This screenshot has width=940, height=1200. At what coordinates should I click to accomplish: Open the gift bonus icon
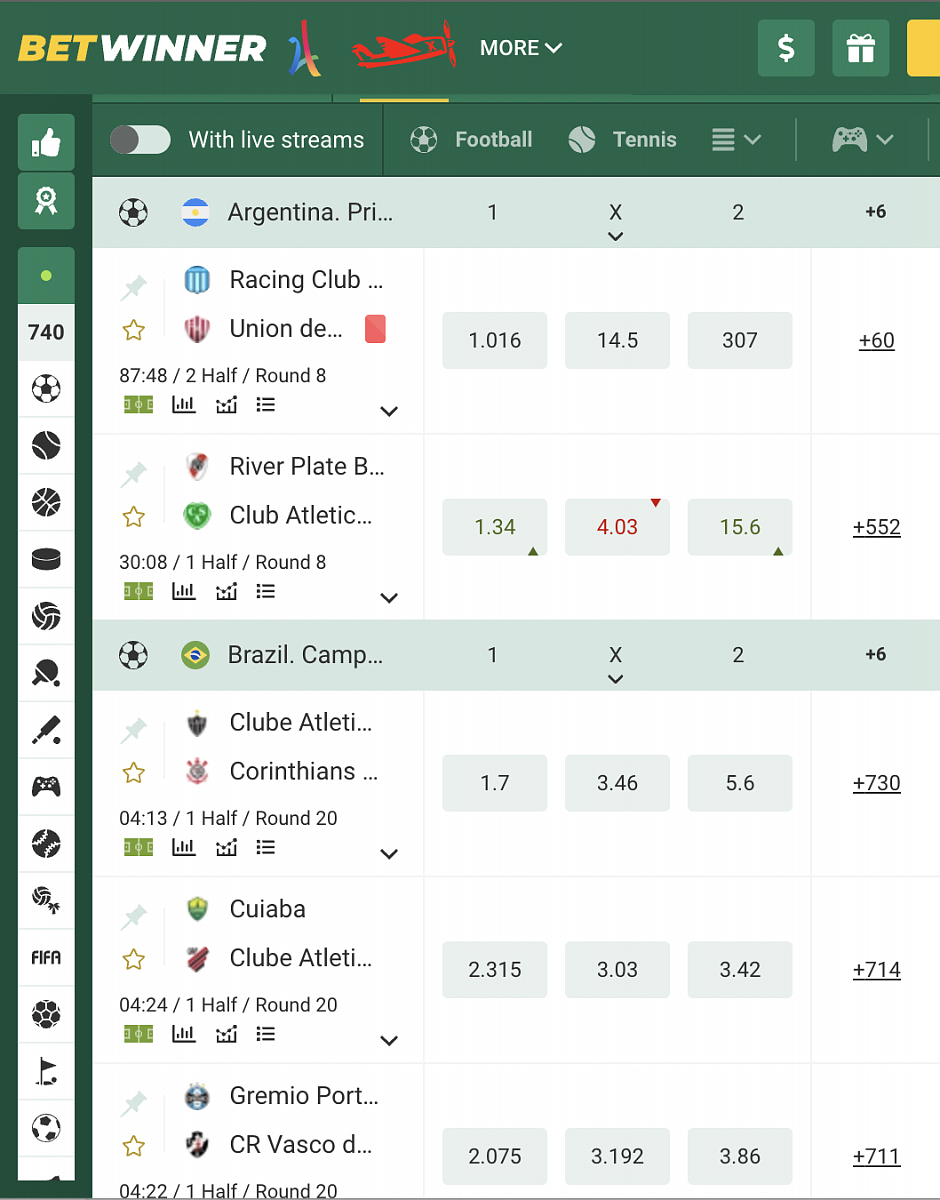(860, 48)
